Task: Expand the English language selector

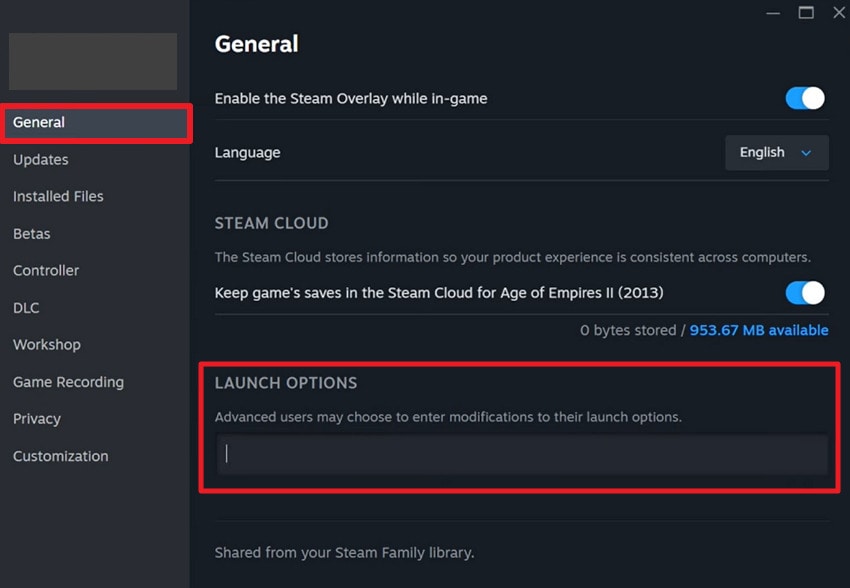Action: click(776, 152)
